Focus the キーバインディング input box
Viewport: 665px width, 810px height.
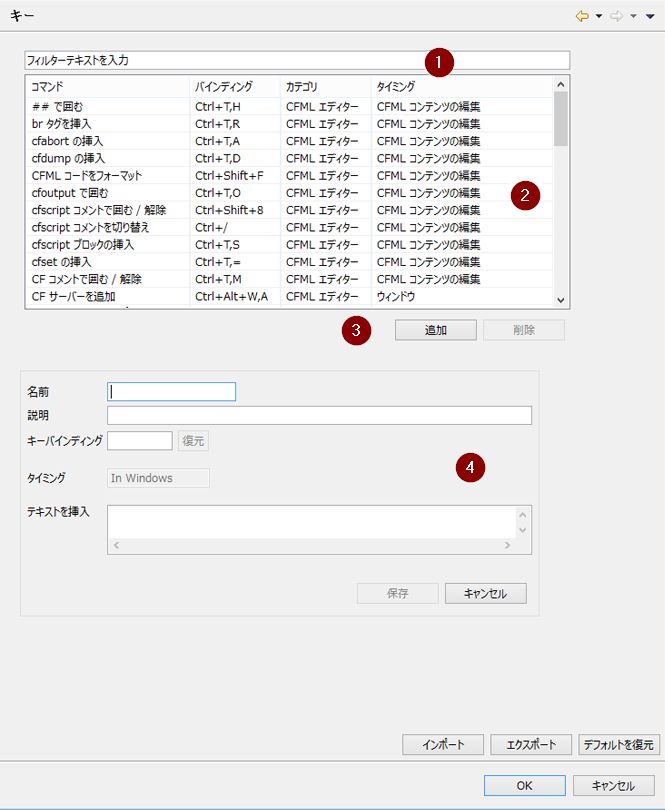(140, 441)
